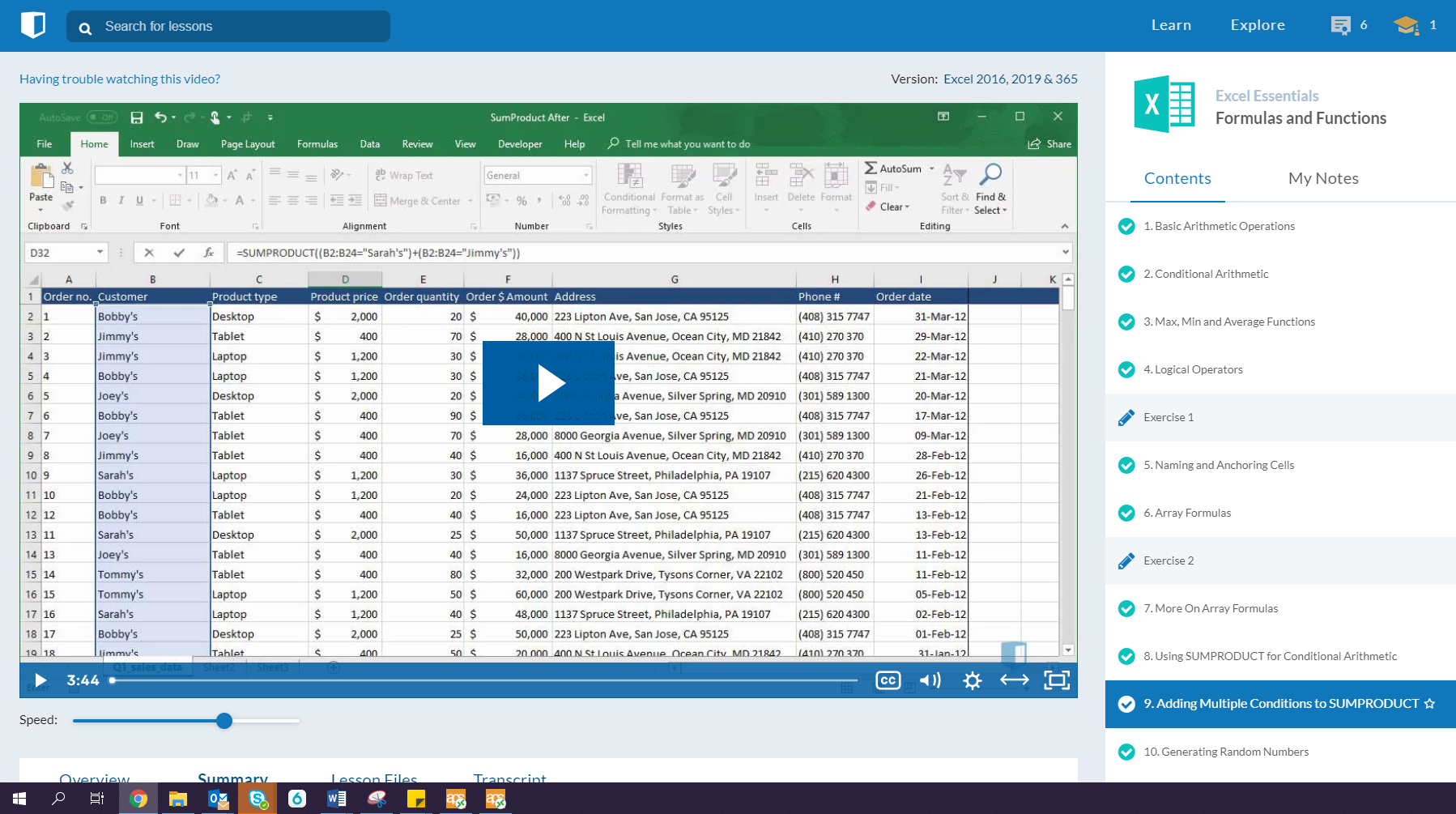The width and height of the screenshot is (1456, 814).
Task: Switch the video to fullscreen
Action: click(1057, 680)
